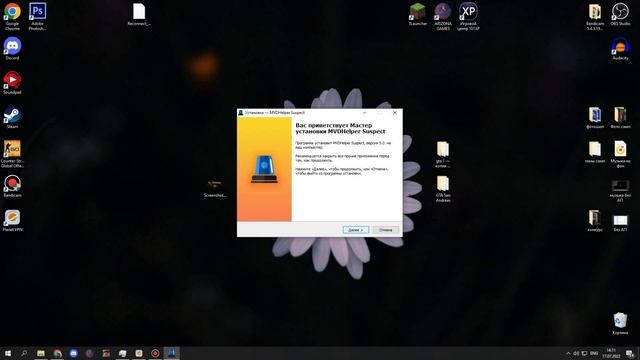Open Discord desktop shortcut

point(12,49)
